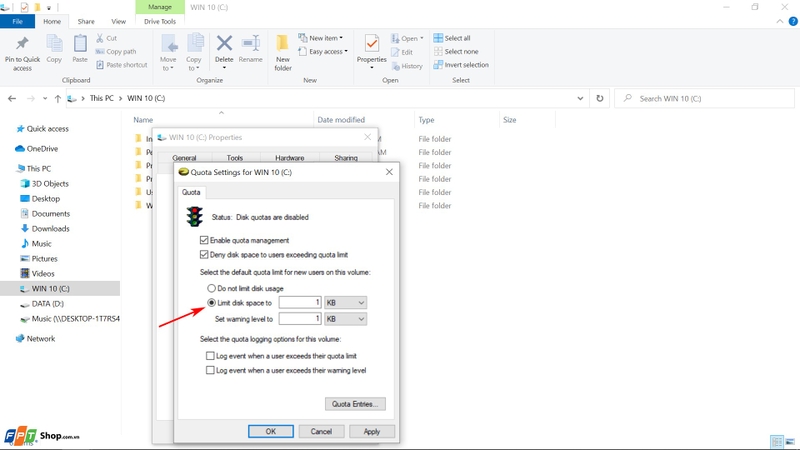The height and width of the screenshot is (450, 800).
Task: Expand the Delete options arrow
Action: click(x=224, y=68)
